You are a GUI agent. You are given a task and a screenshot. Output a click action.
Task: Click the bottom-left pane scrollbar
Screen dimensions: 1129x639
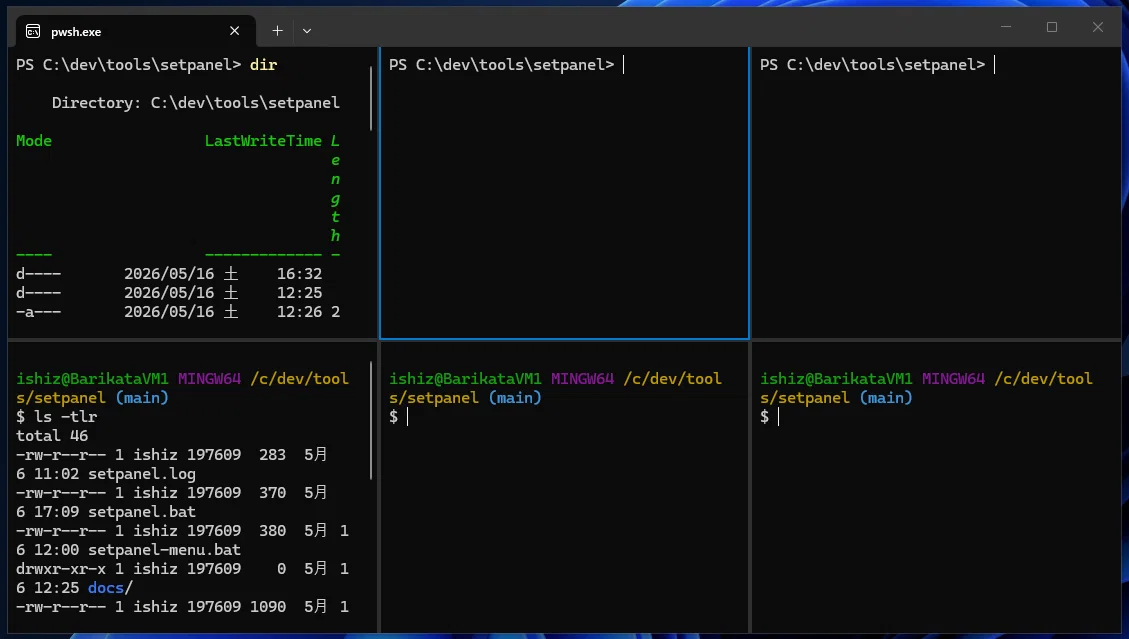coord(372,421)
